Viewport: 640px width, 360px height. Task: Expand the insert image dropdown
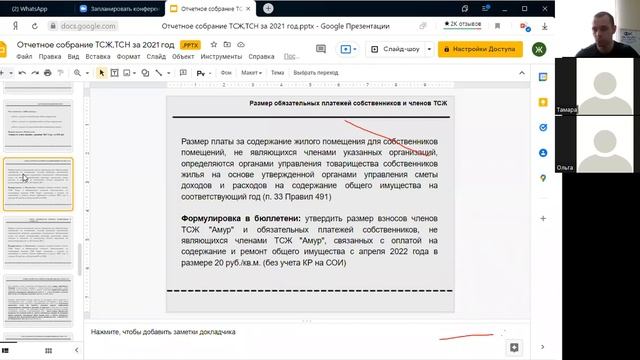point(134,73)
